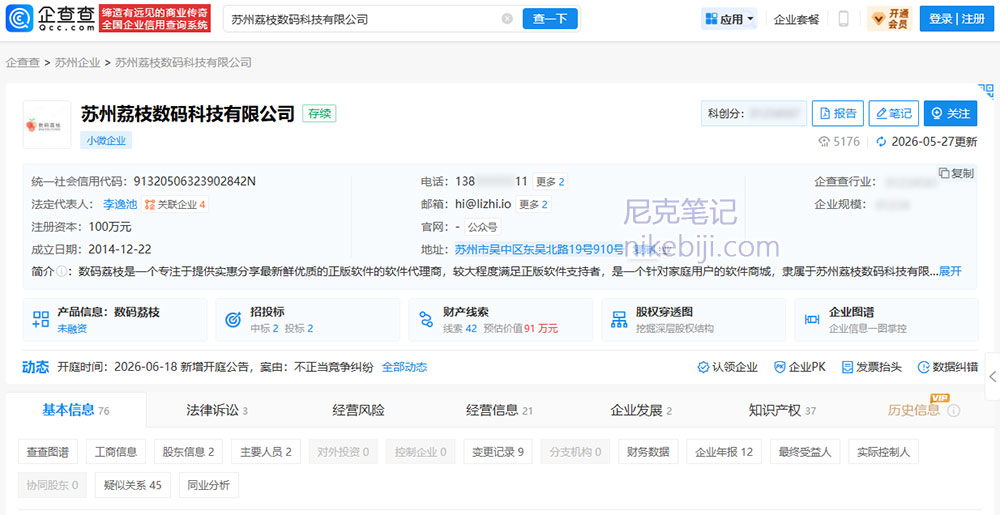1000x515 pixels.
Task: Switch to the 基本信息 tab
Action: [x=76, y=410]
